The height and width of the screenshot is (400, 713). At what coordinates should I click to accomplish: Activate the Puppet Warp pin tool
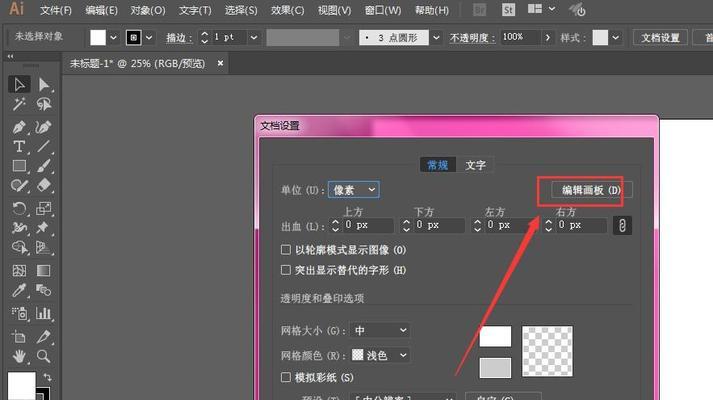[x=44, y=227]
